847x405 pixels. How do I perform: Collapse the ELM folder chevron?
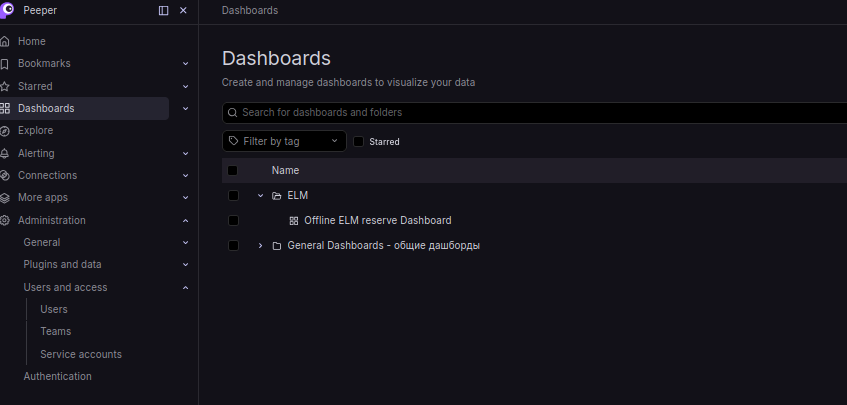[260, 195]
